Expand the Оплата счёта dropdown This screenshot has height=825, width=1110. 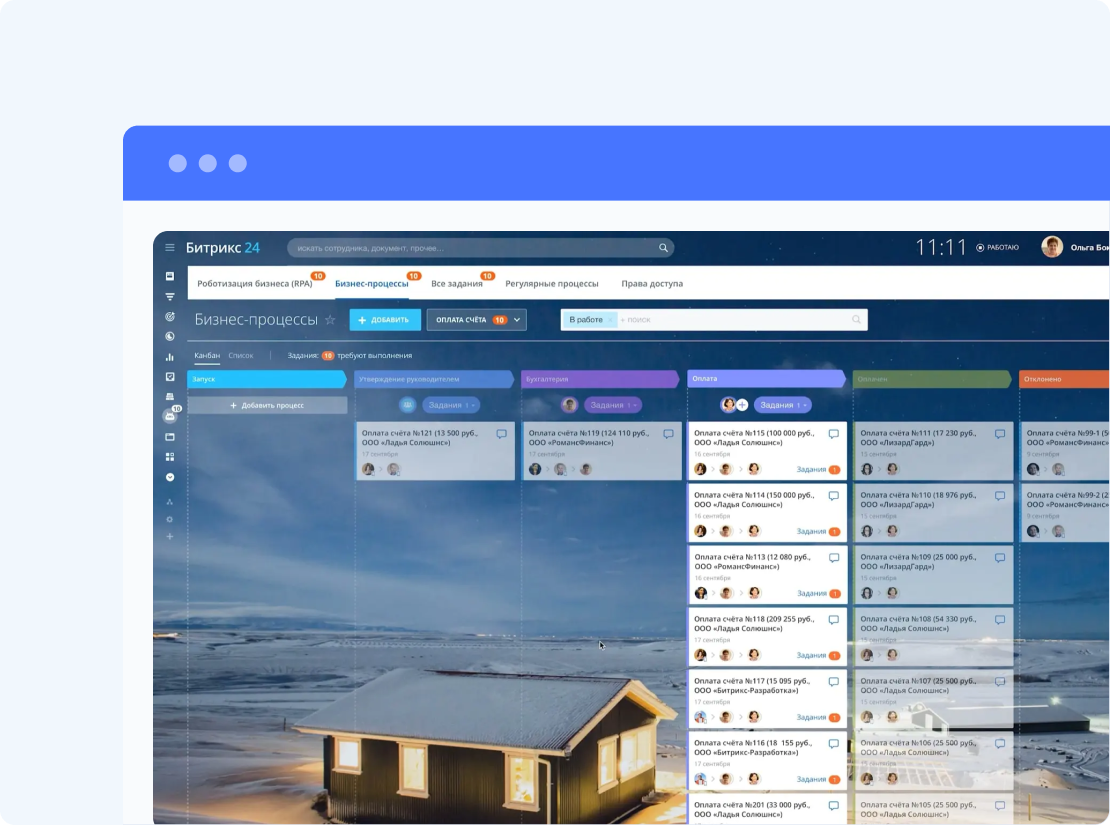pyautogui.click(x=518, y=320)
